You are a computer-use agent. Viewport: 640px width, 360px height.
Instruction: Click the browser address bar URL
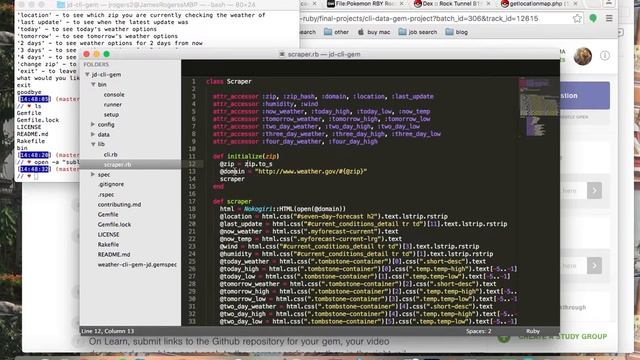click(420, 18)
